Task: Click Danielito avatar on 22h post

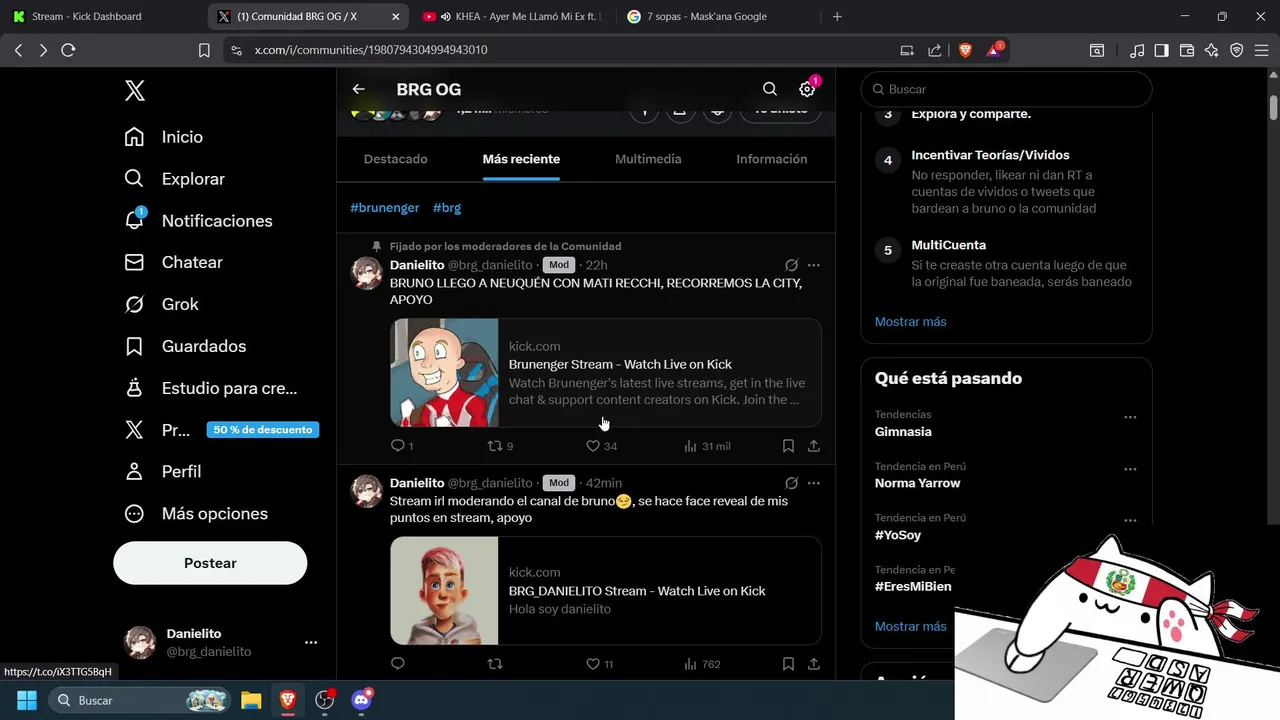Action: pyautogui.click(x=367, y=273)
